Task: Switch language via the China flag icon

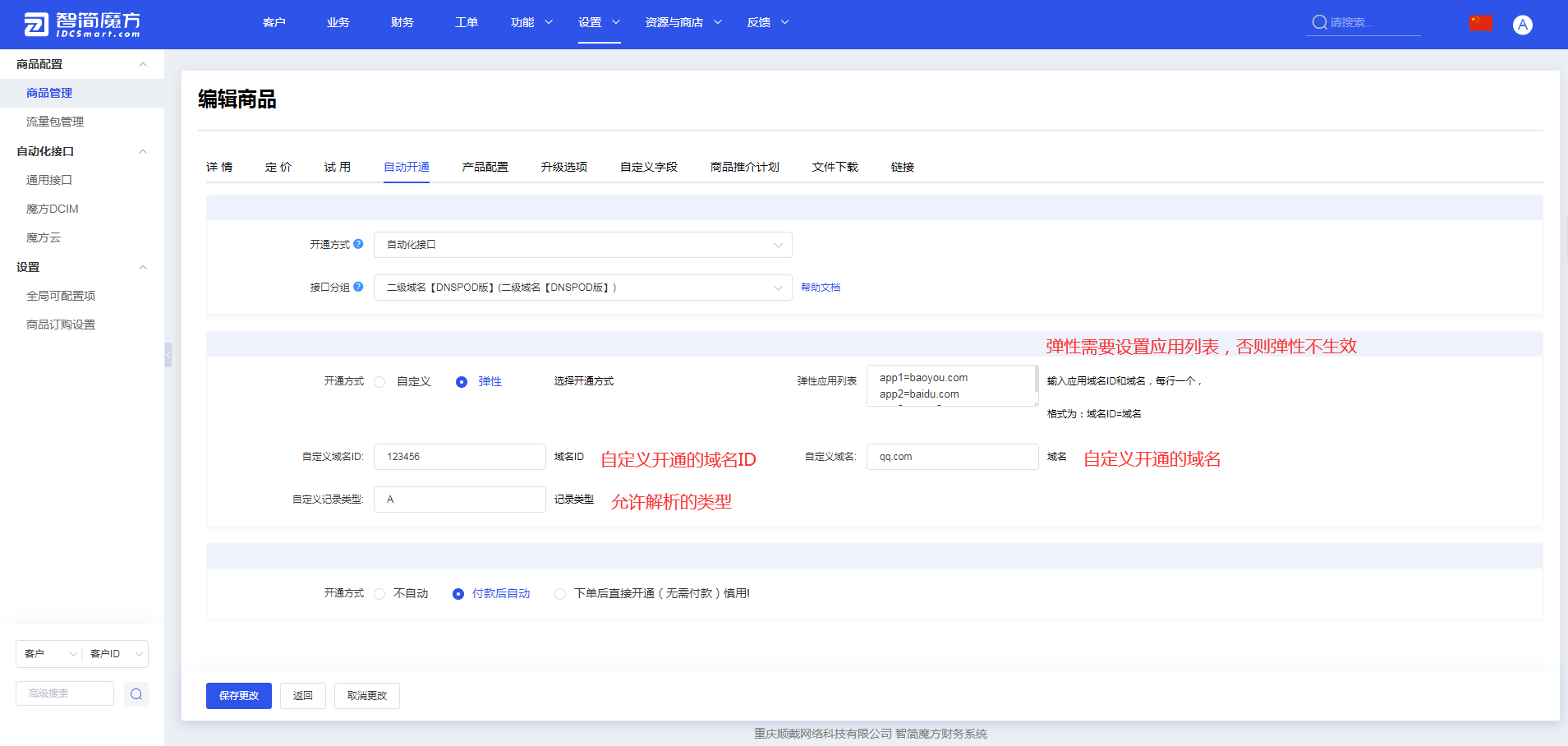Action: coord(1481,23)
